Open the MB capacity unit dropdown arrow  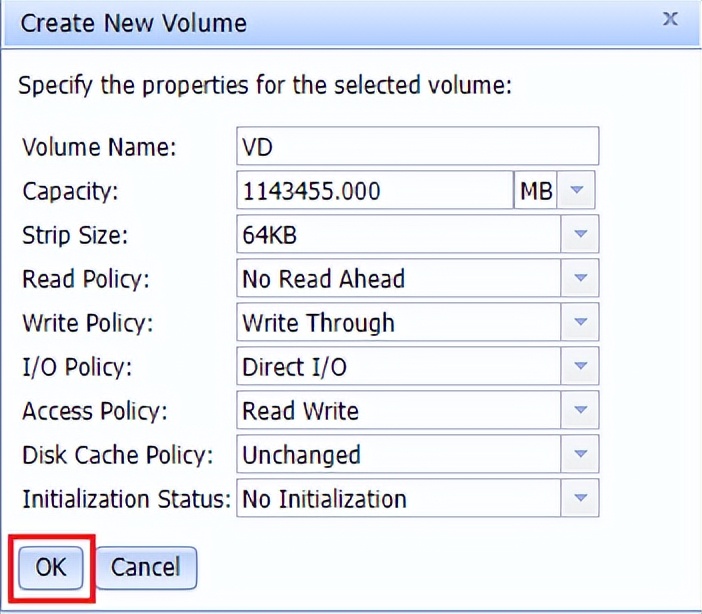(x=577, y=190)
